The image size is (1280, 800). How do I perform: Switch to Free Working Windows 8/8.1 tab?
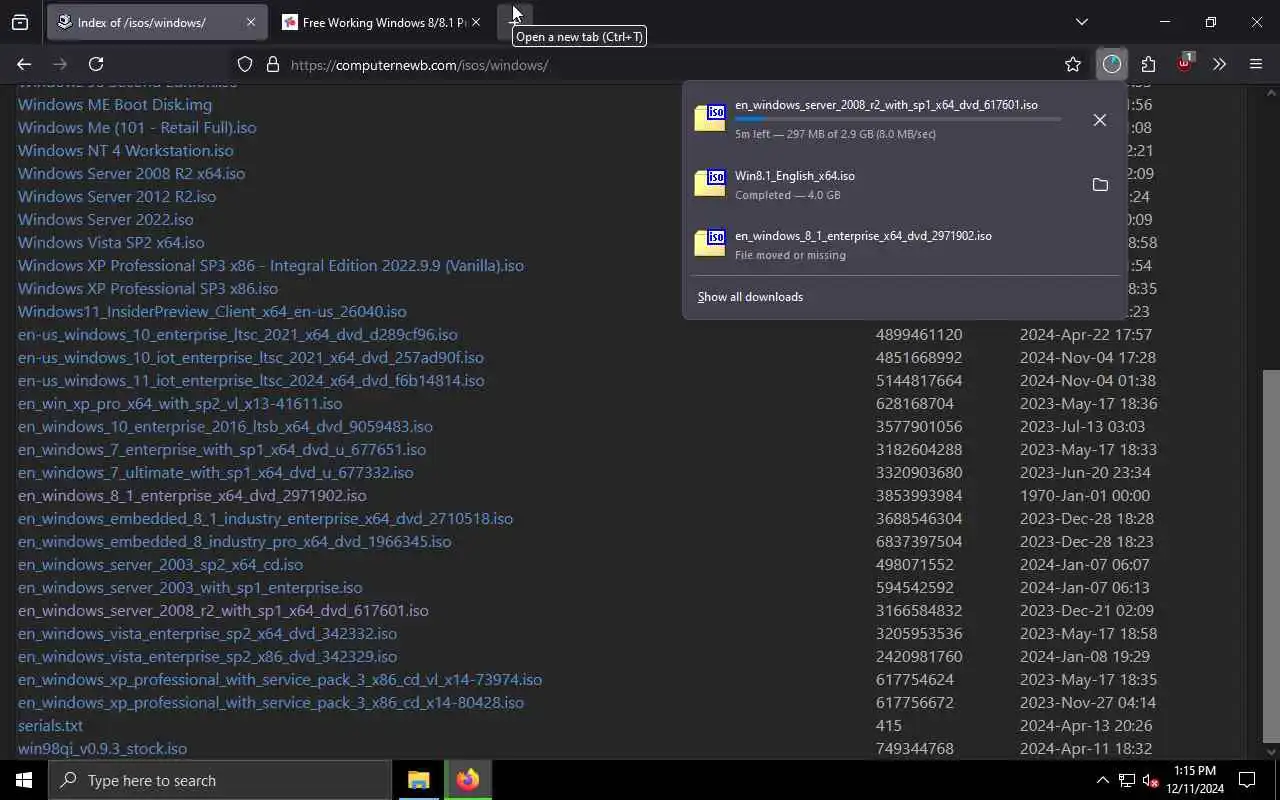[383, 22]
